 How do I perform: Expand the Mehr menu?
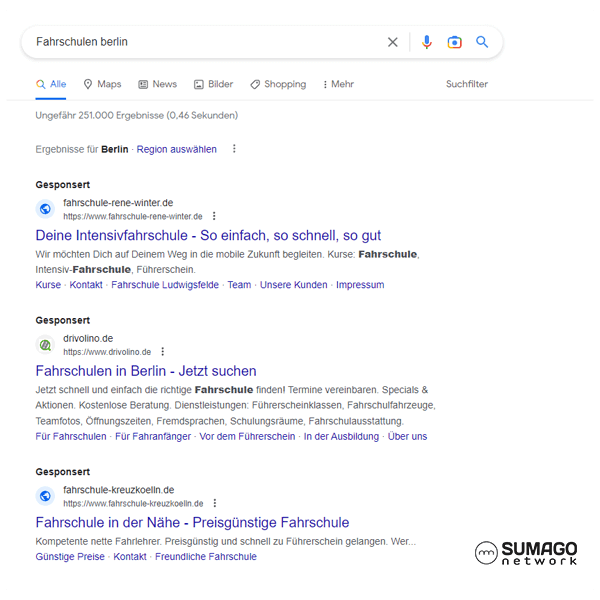(338, 84)
